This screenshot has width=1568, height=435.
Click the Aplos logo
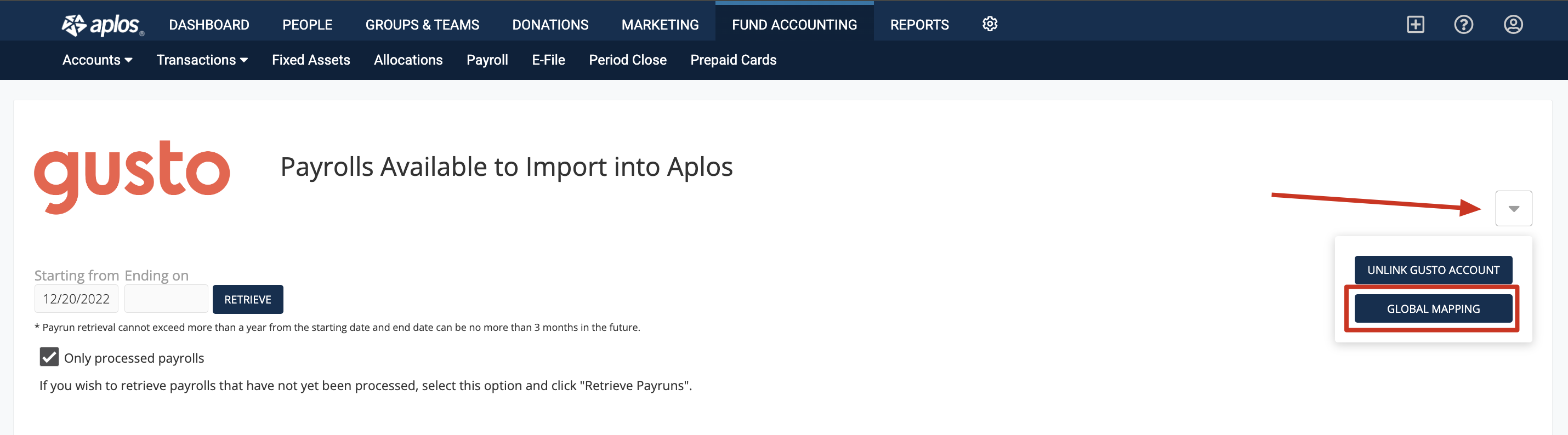pos(103,25)
